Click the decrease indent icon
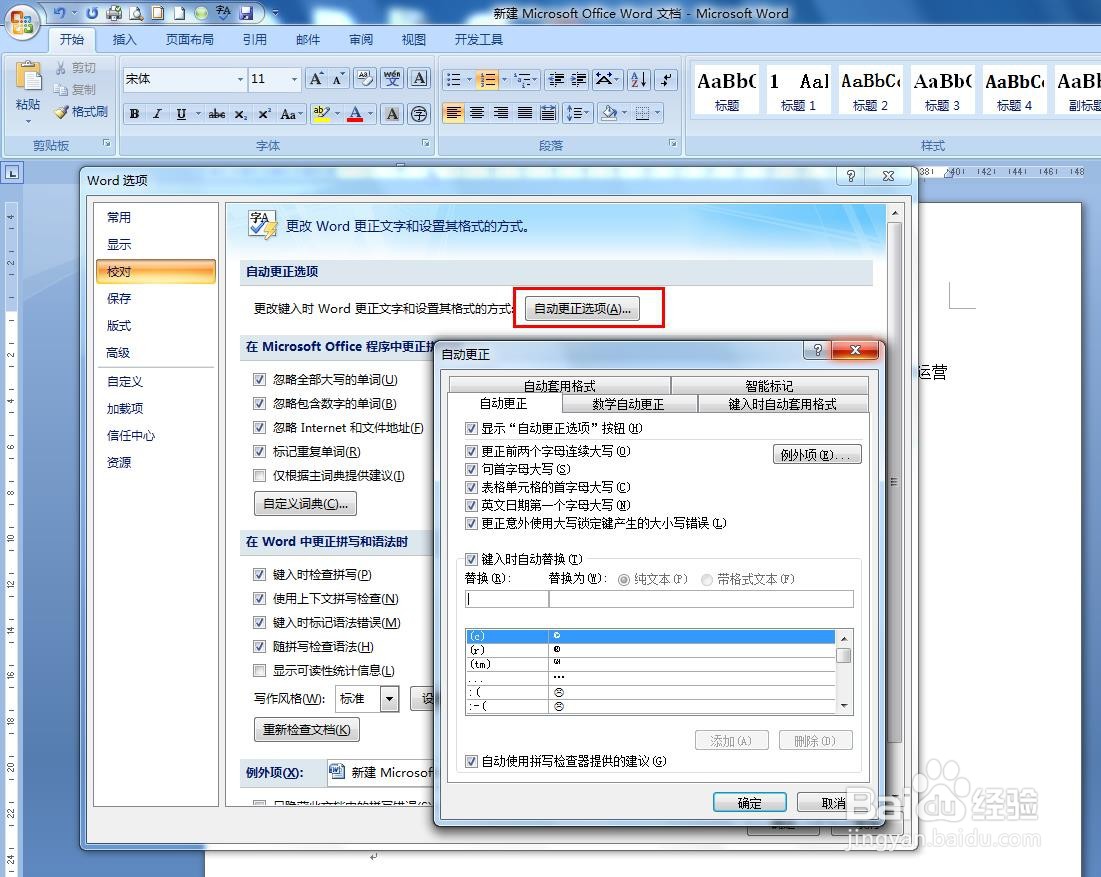Viewport: 1101px width, 877px height. [556, 79]
